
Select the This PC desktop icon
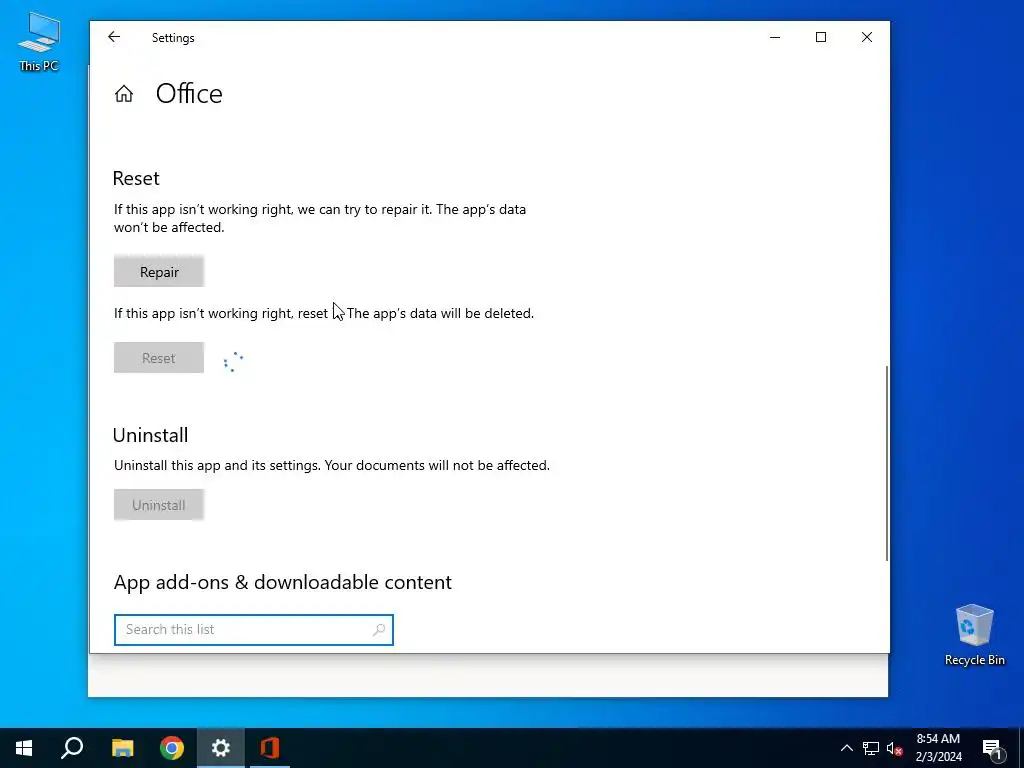pyautogui.click(x=39, y=42)
